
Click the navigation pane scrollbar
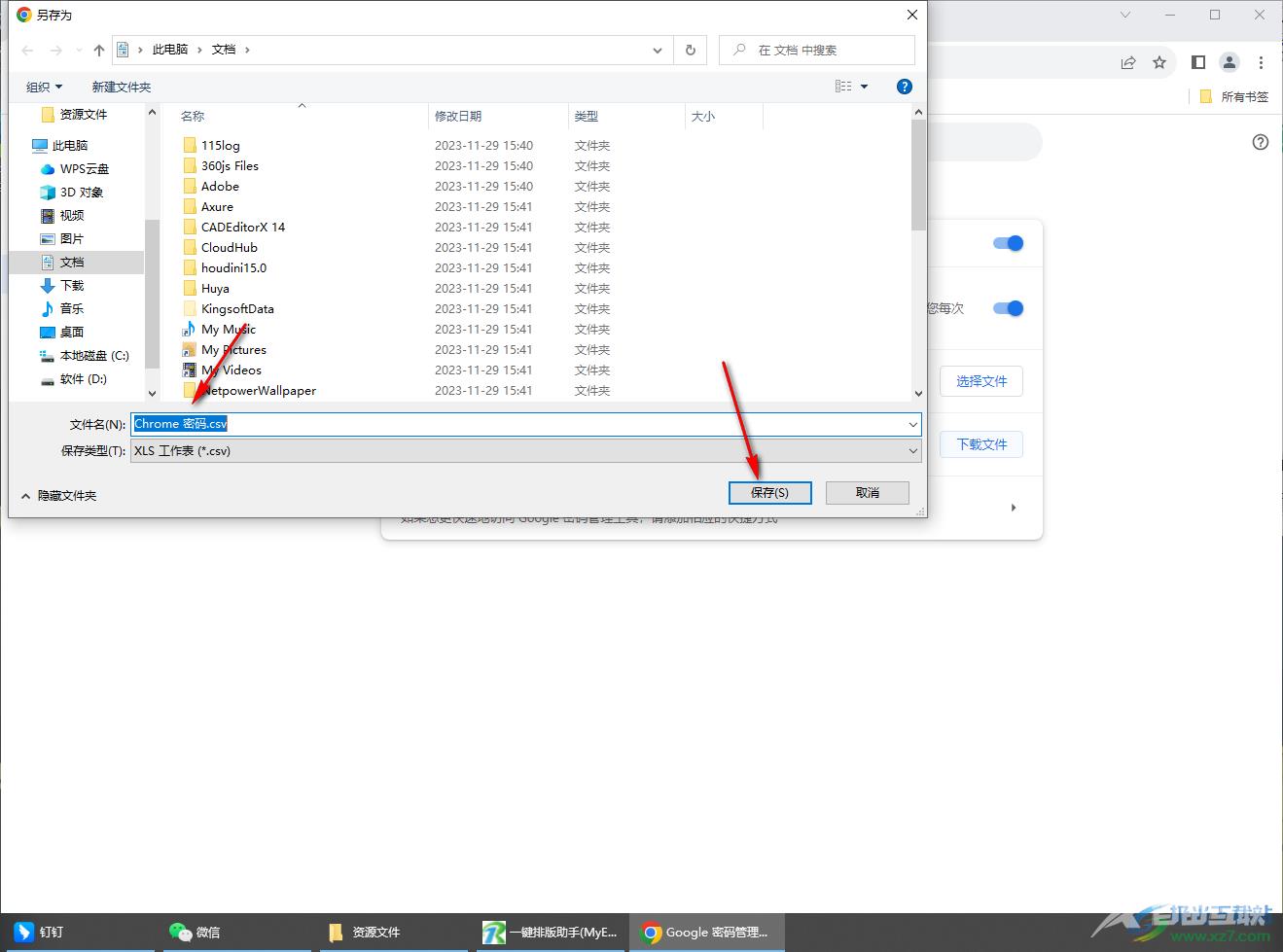click(x=152, y=292)
